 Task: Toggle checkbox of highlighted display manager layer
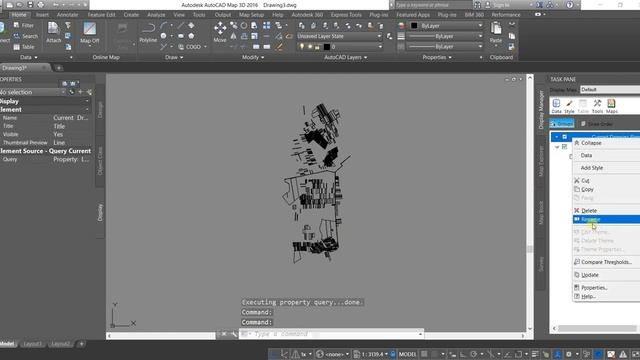pyautogui.click(x=564, y=137)
